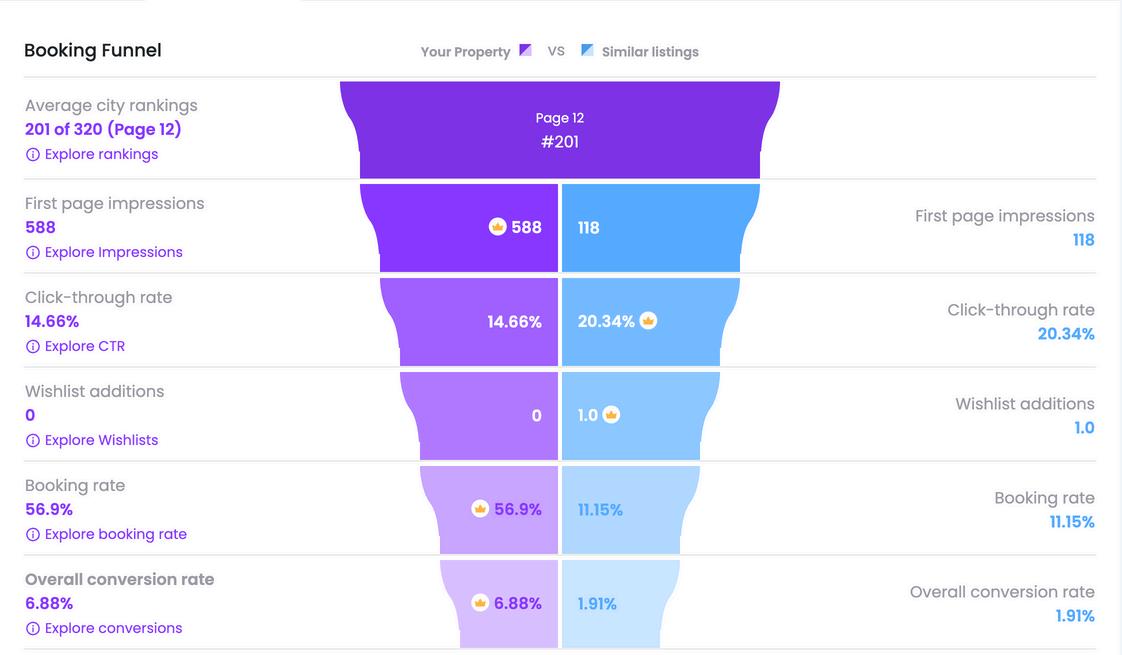Select the Page 12 #201 funnel segment

(560, 130)
